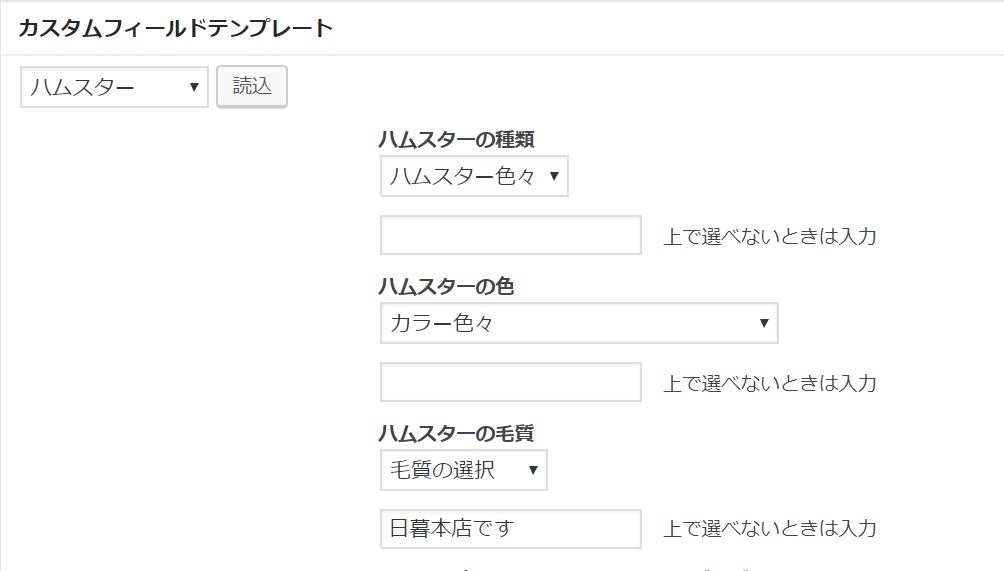Screen dimensions: 1004x571
Task: Click the 上で選べないときは入力 hint beside the type field
Action: [770, 237]
